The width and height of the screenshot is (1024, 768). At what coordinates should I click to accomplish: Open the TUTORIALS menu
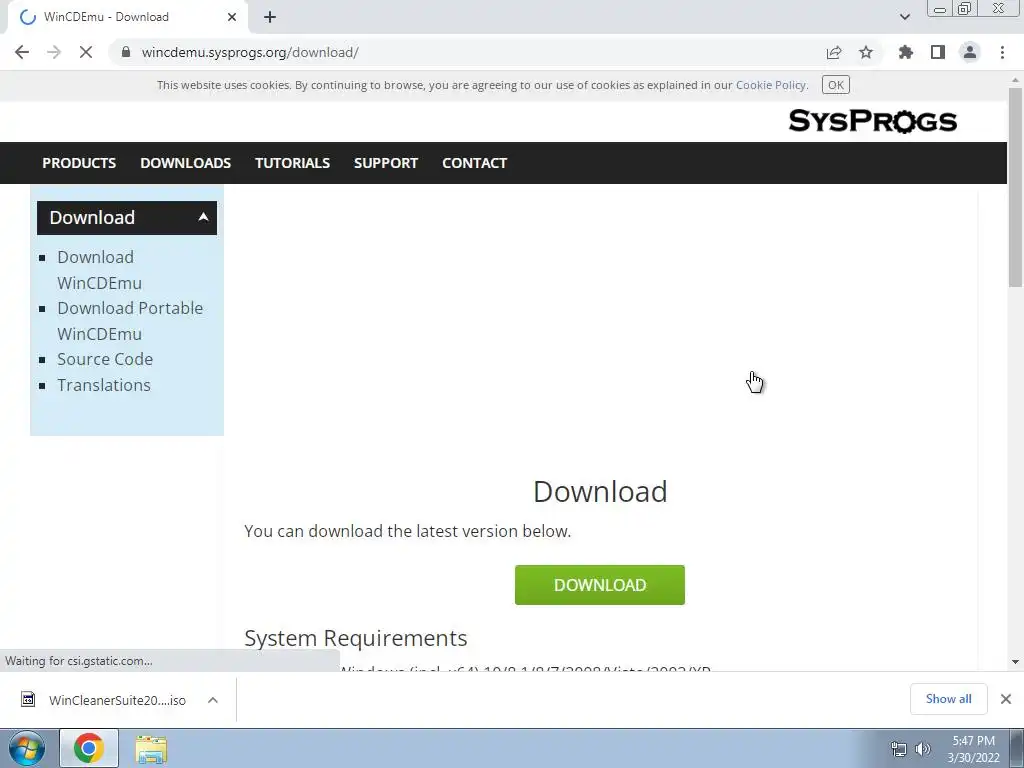tap(292, 163)
